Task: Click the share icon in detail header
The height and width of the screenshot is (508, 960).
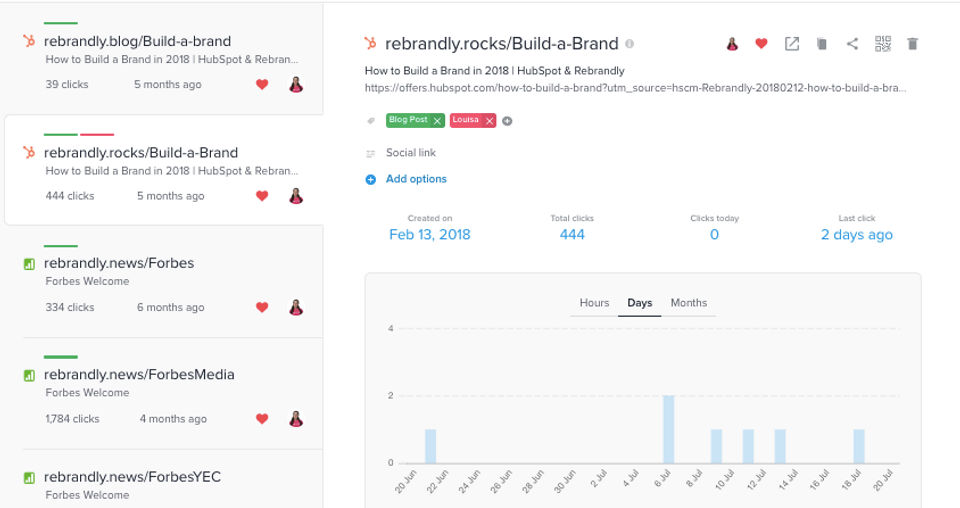Action: point(852,44)
